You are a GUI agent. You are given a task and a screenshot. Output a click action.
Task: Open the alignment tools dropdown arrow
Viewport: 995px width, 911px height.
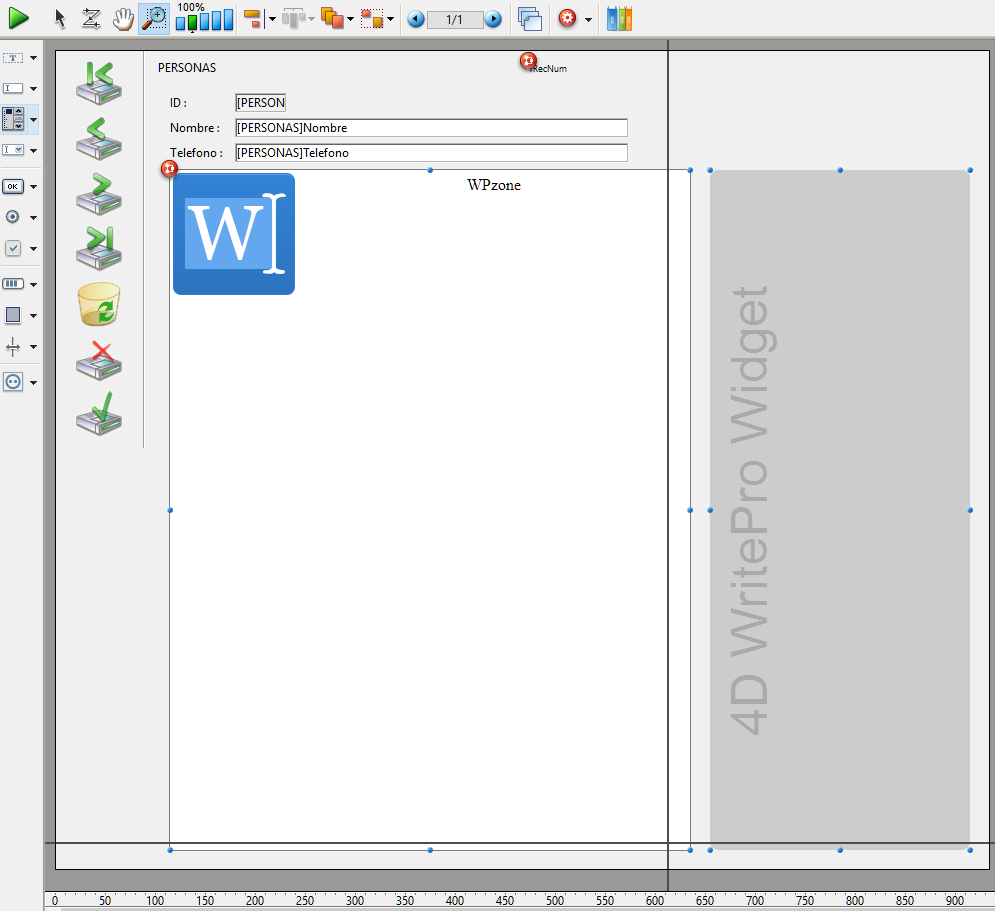271,19
